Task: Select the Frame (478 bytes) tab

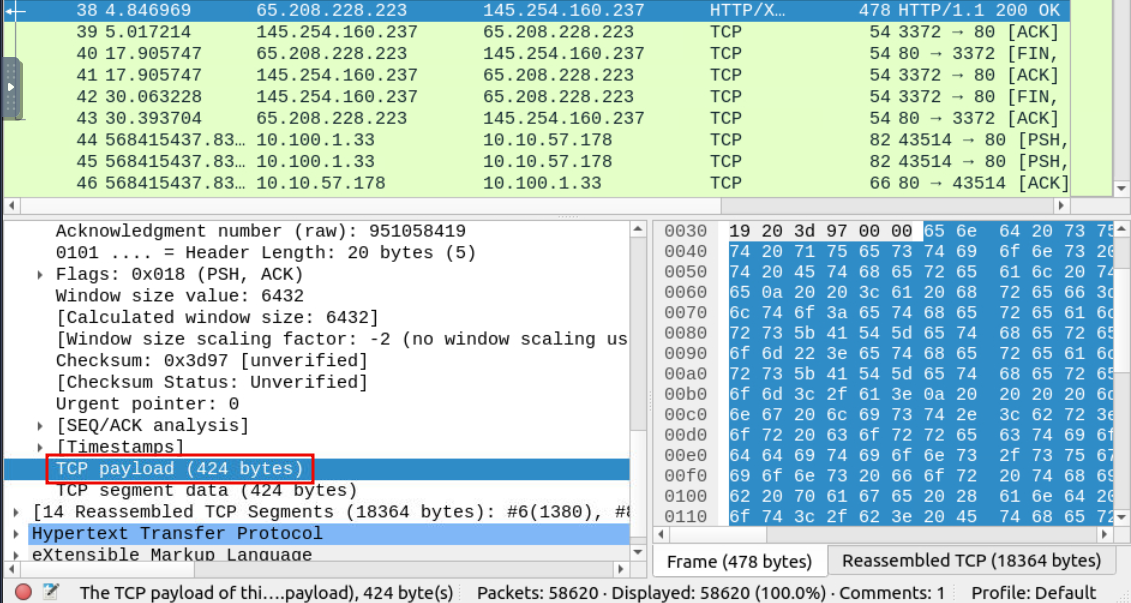Action: (x=739, y=562)
